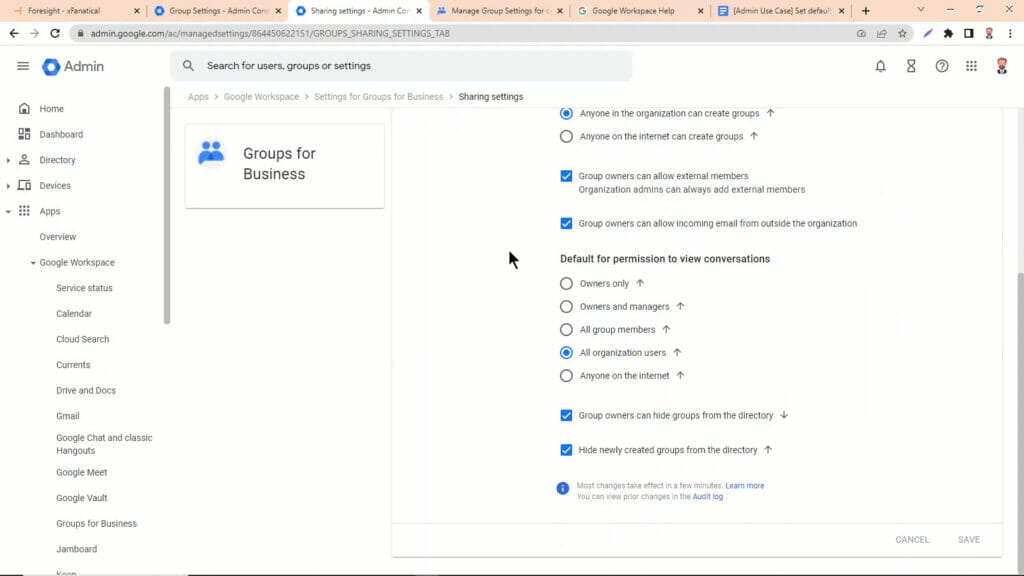Viewport: 1024px width, 576px height.
Task: Click the Save button
Action: point(969,539)
